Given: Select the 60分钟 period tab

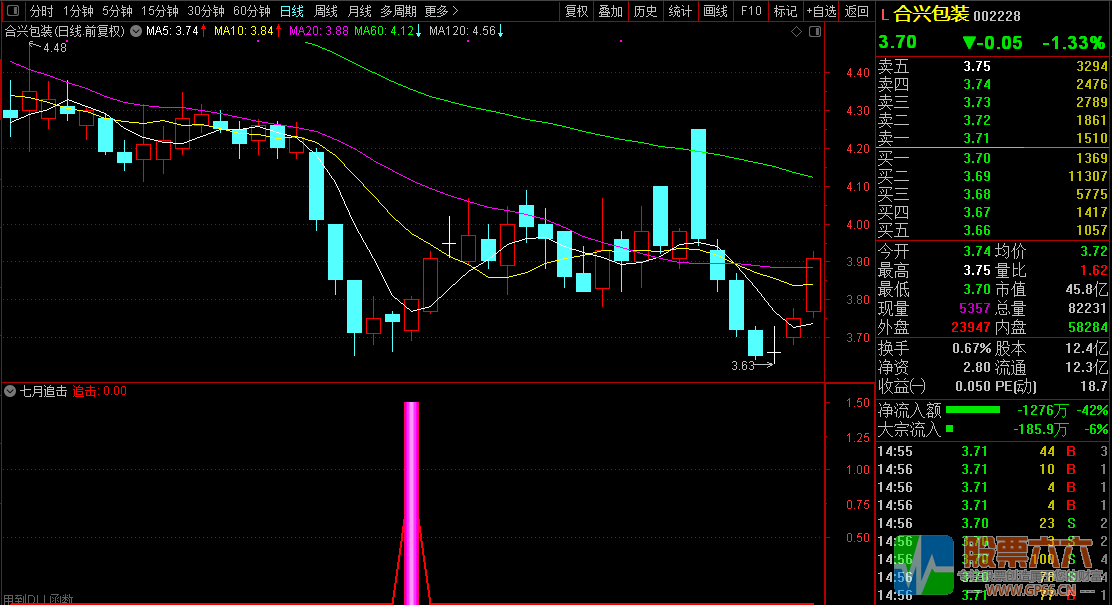Looking at the screenshot, I should coord(251,12).
